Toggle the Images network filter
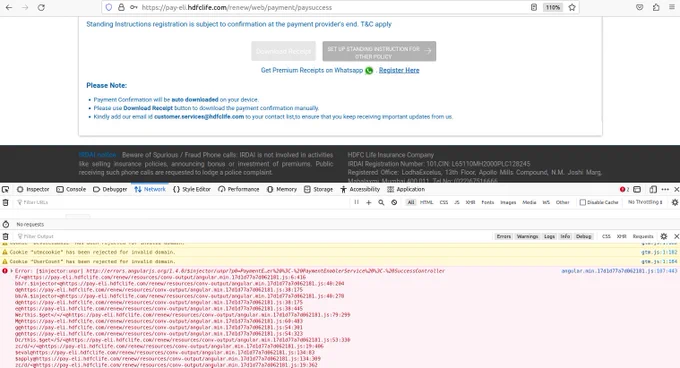 pos(508,202)
